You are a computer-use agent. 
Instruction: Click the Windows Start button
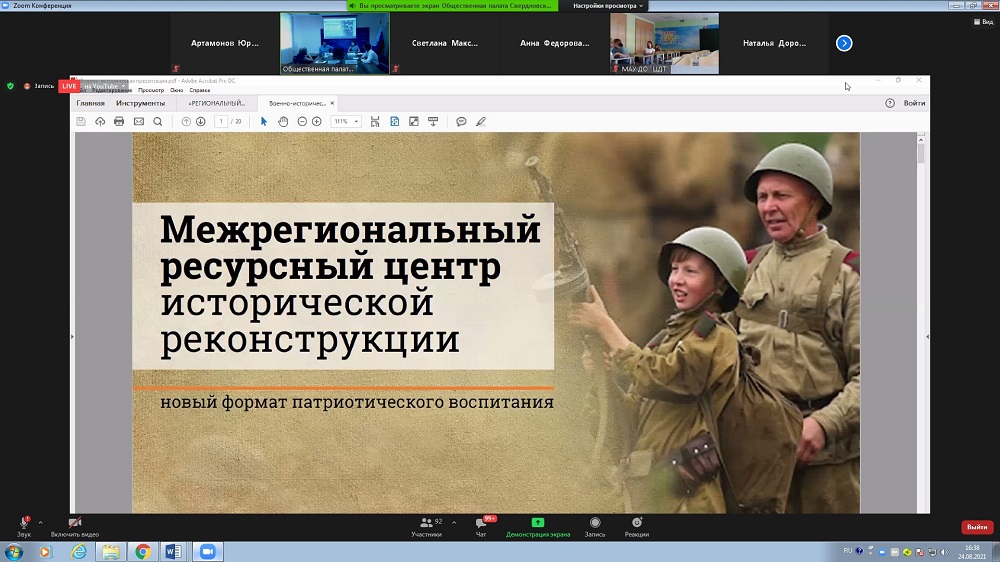click(13, 551)
